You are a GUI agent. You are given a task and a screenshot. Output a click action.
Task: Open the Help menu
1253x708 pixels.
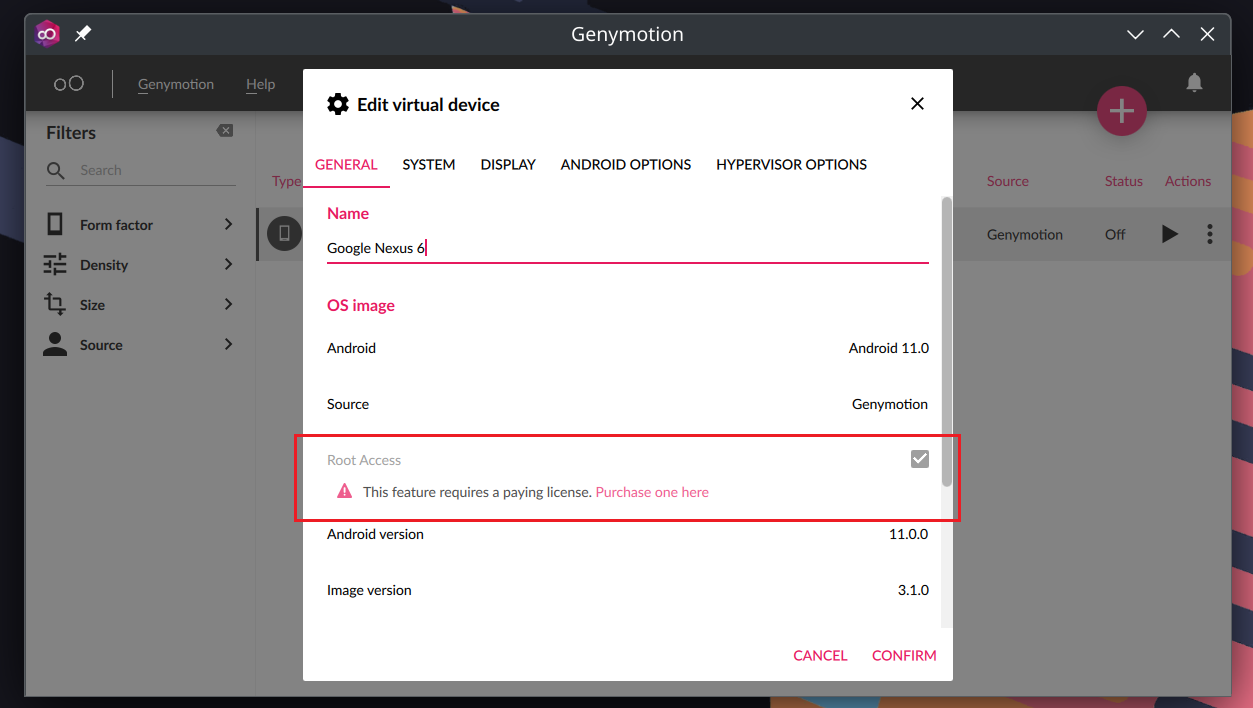pos(260,84)
